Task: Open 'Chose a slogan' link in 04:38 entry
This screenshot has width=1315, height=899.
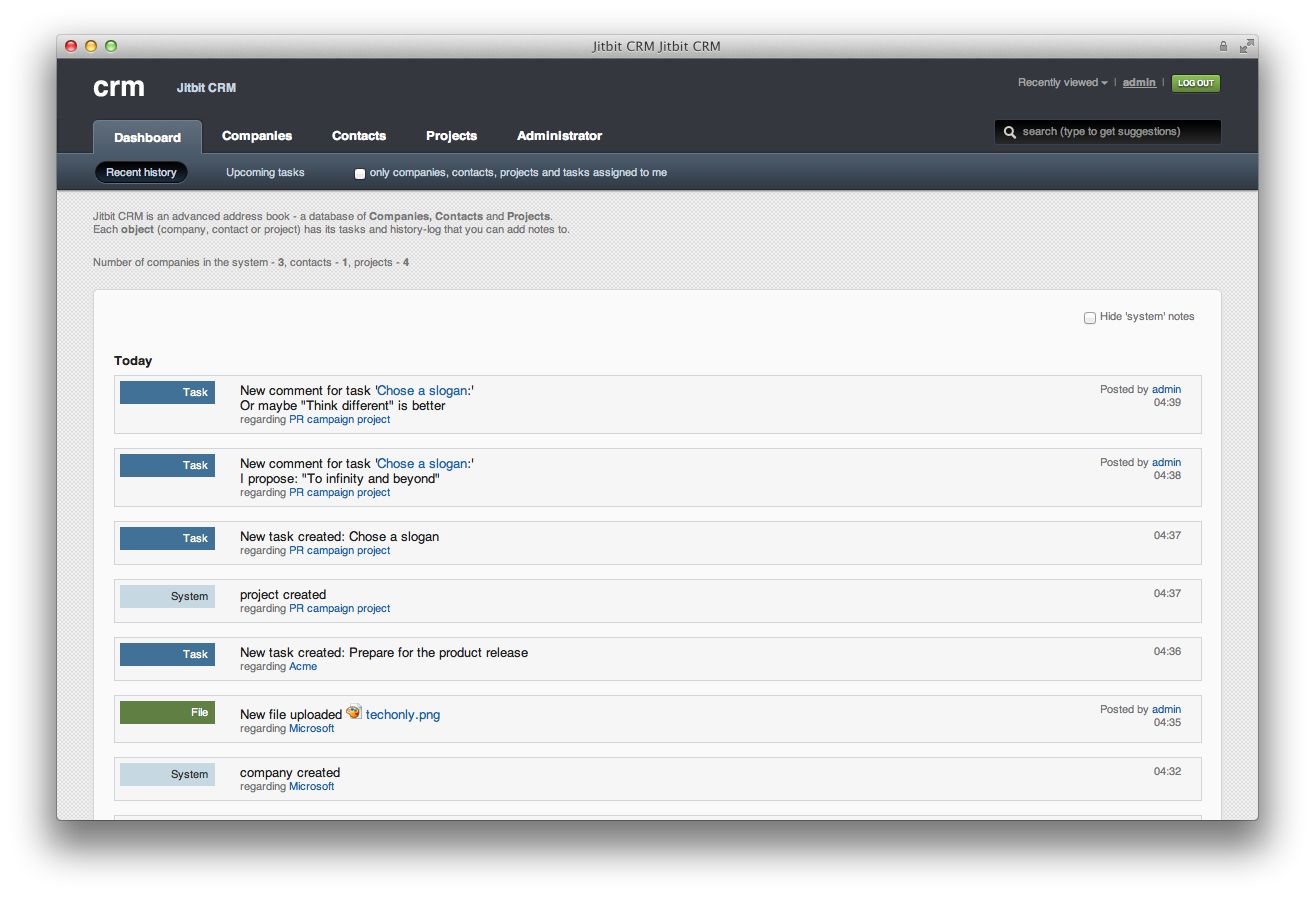Action: tap(422, 464)
